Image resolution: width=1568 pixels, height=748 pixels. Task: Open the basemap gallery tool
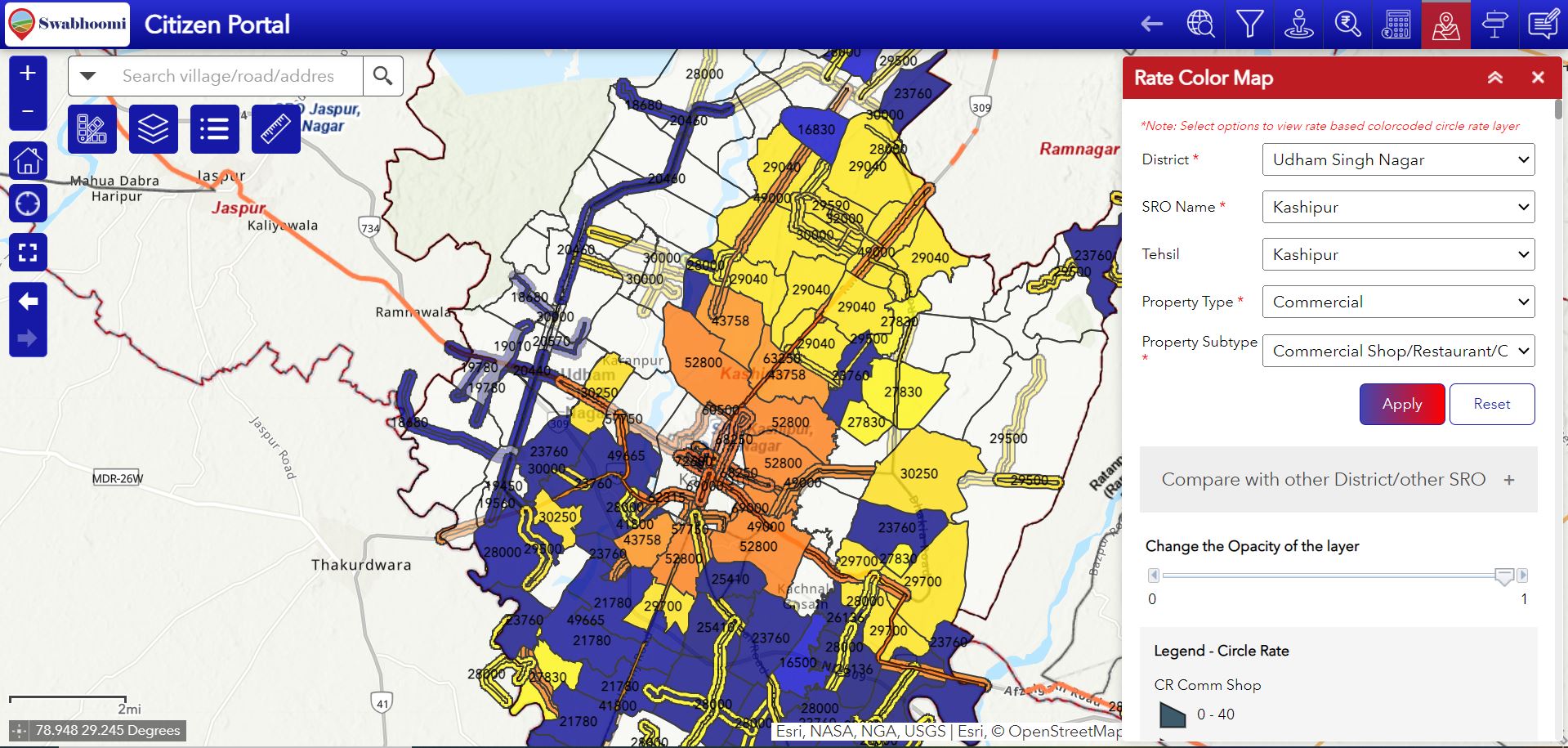coord(92,129)
